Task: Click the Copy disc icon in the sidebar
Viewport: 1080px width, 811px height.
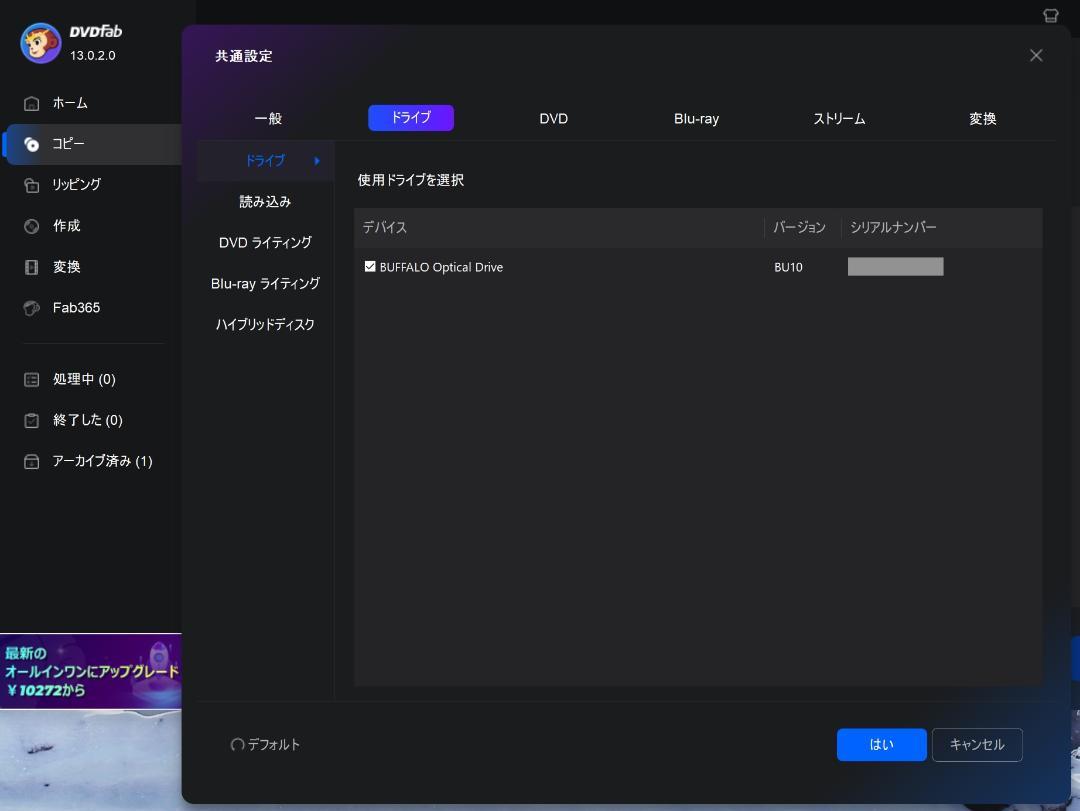Action: 32,144
